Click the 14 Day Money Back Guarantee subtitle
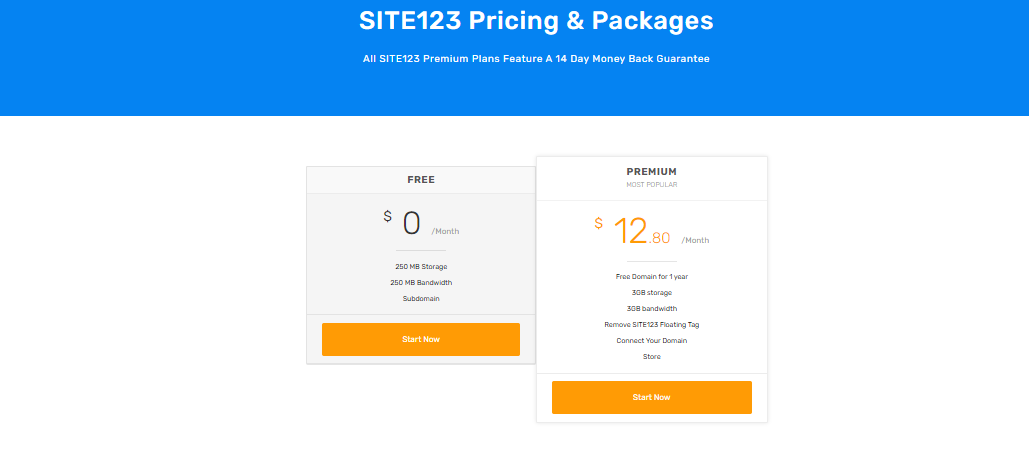 pos(536,59)
